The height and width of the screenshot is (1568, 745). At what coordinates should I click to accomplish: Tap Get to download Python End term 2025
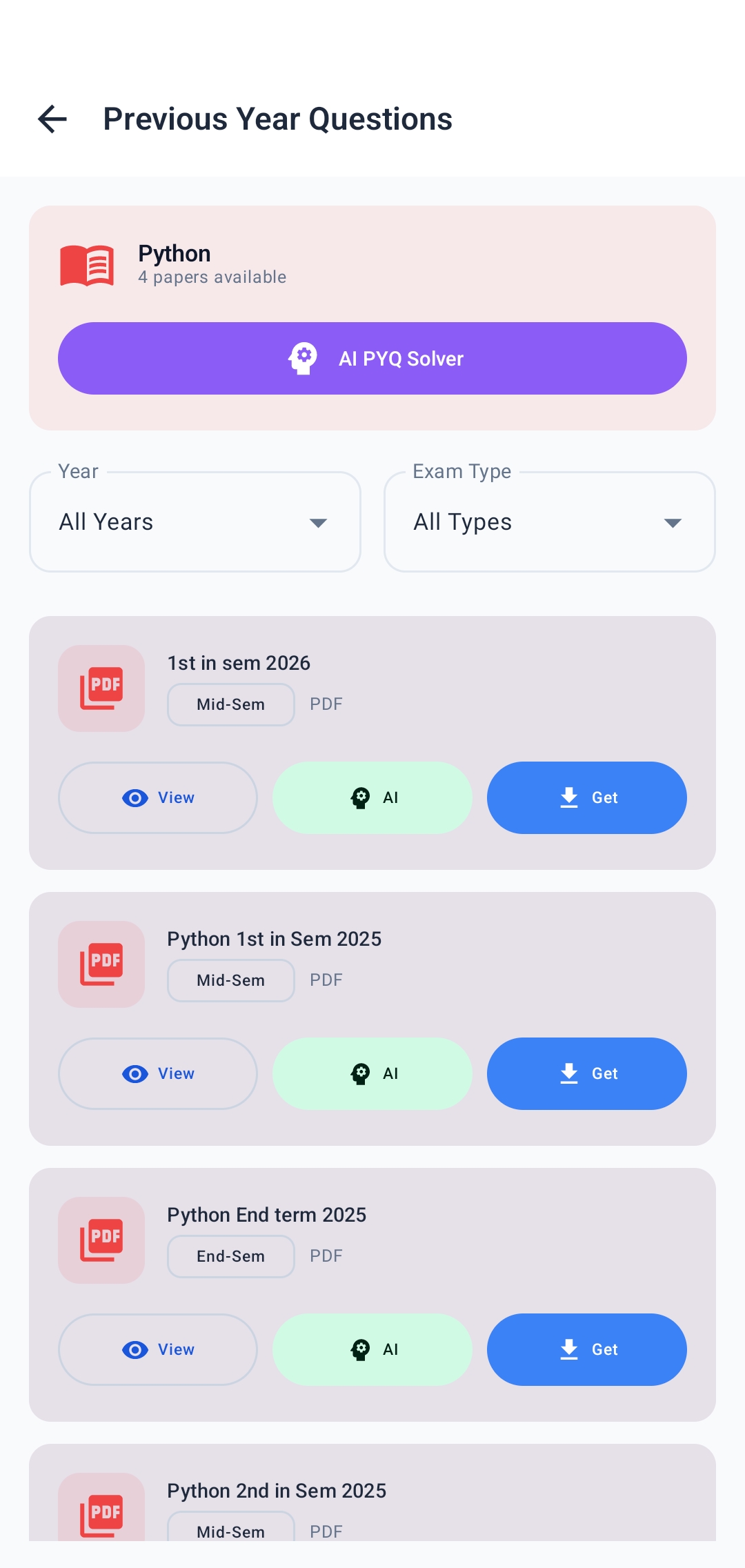pyautogui.click(x=586, y=1349)
